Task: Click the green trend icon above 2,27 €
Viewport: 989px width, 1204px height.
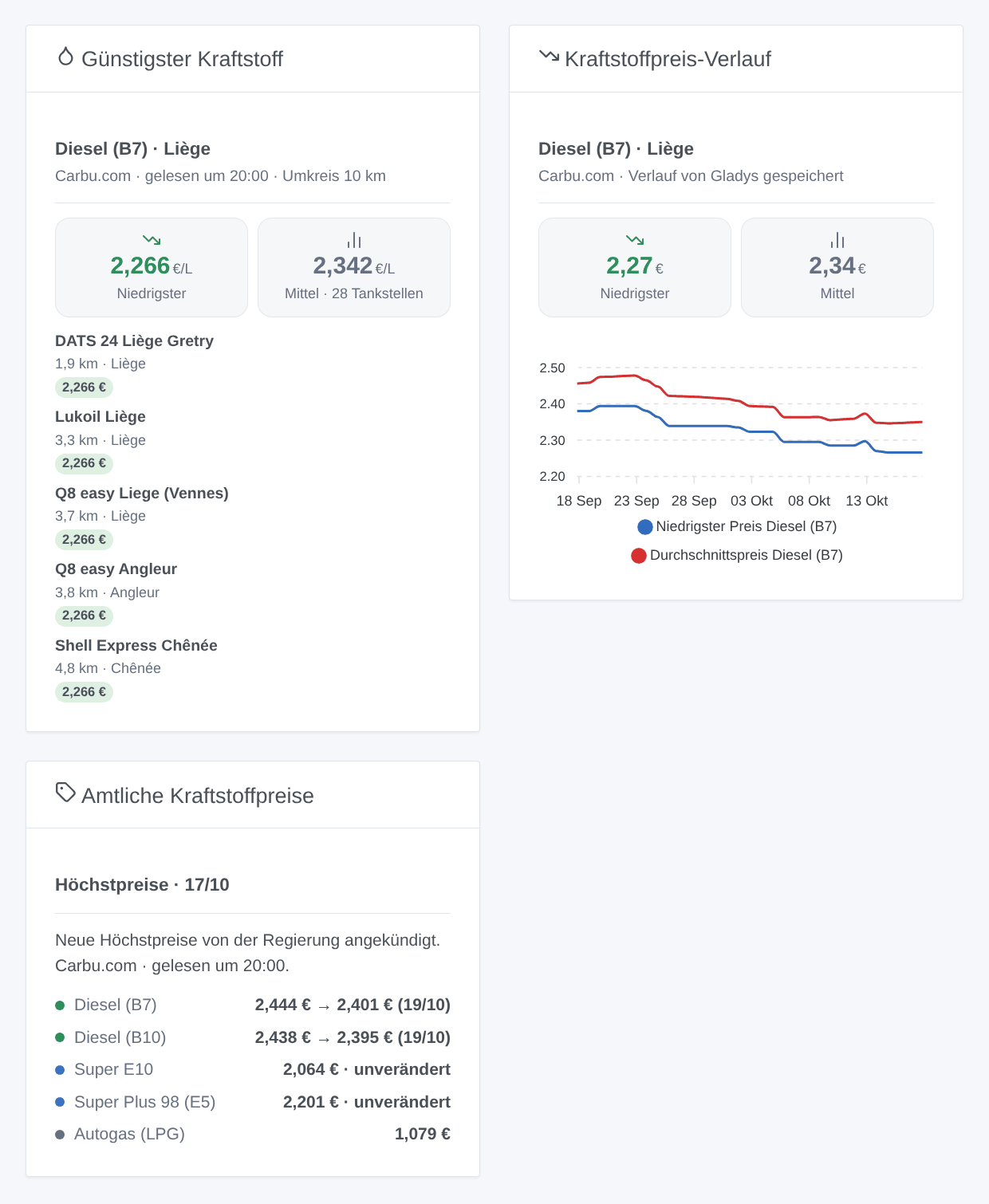Action: tap(635, 240)
